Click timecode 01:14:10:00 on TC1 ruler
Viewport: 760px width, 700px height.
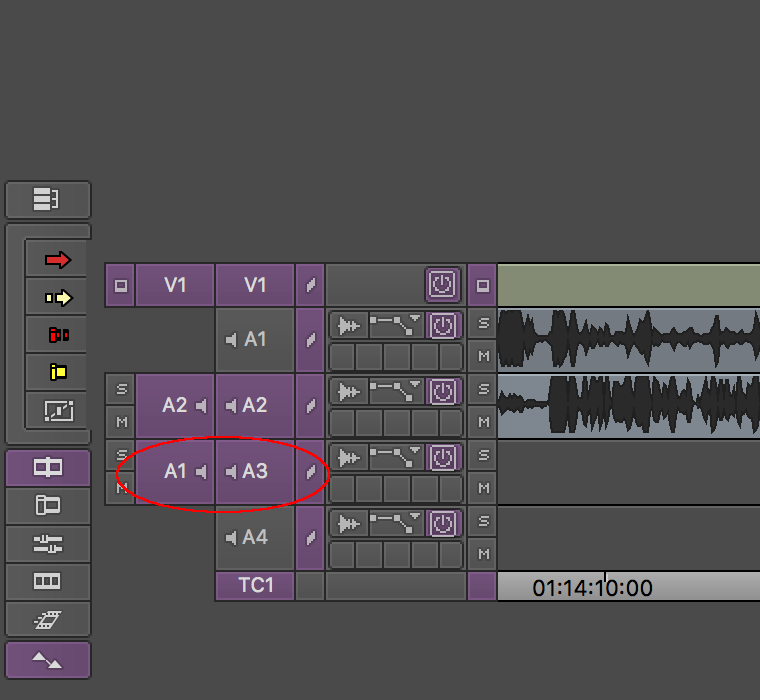(x=592, y=588)
